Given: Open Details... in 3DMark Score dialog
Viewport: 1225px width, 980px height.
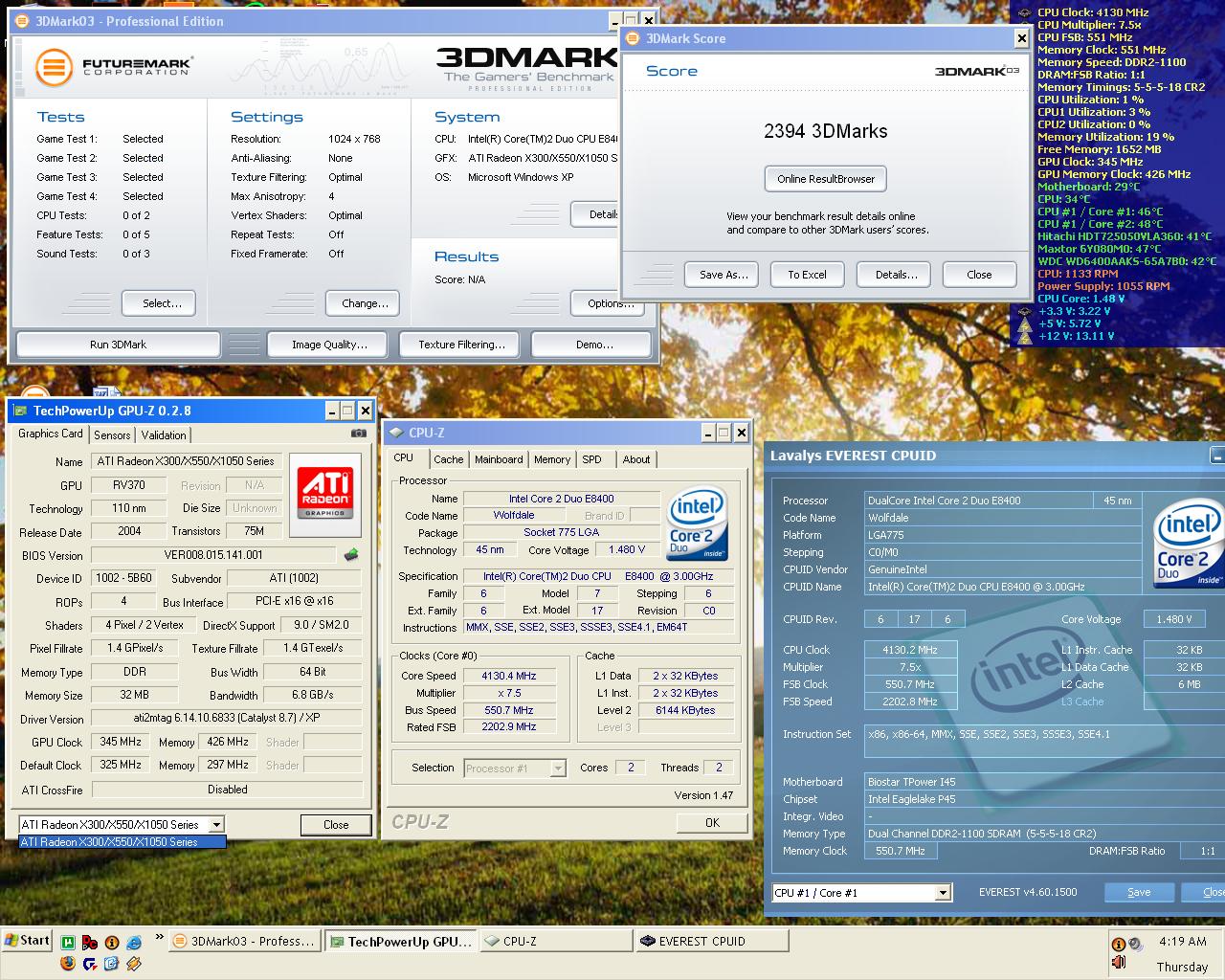Looking at the screenshot, I should (896, 275).
